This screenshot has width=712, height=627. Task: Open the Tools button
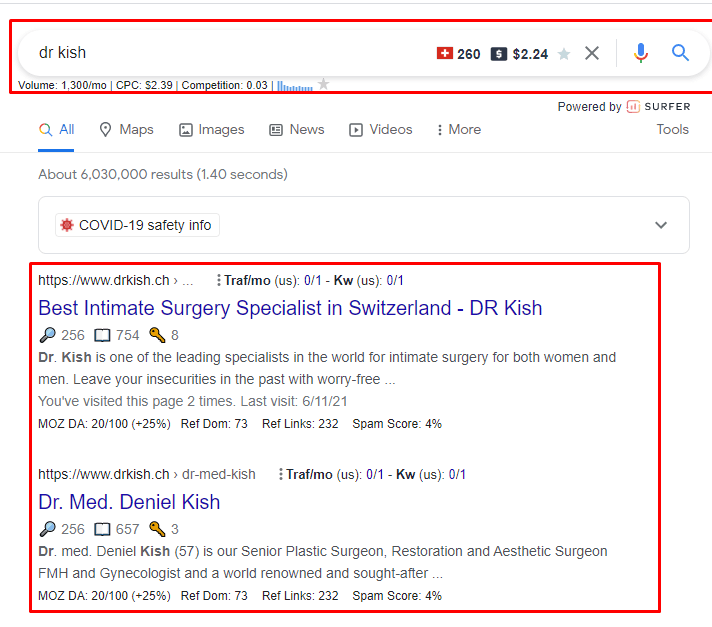pyautogui.click(x=672, y=129)
